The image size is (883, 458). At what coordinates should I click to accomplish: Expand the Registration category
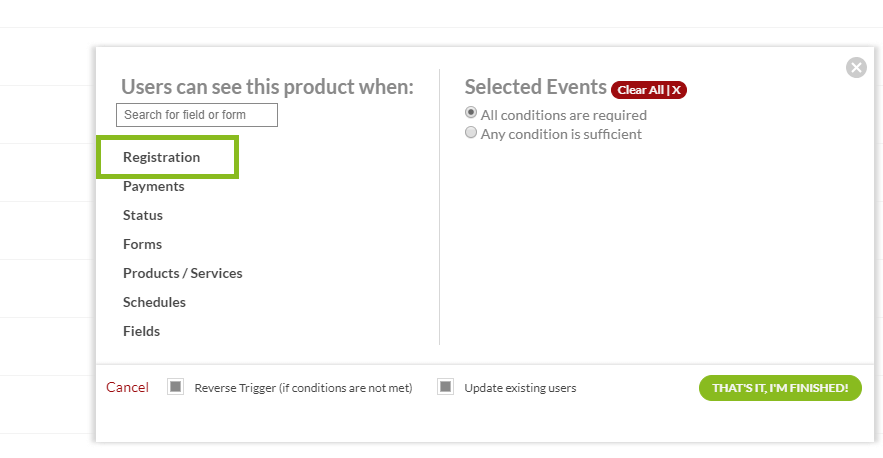(162, 158)
